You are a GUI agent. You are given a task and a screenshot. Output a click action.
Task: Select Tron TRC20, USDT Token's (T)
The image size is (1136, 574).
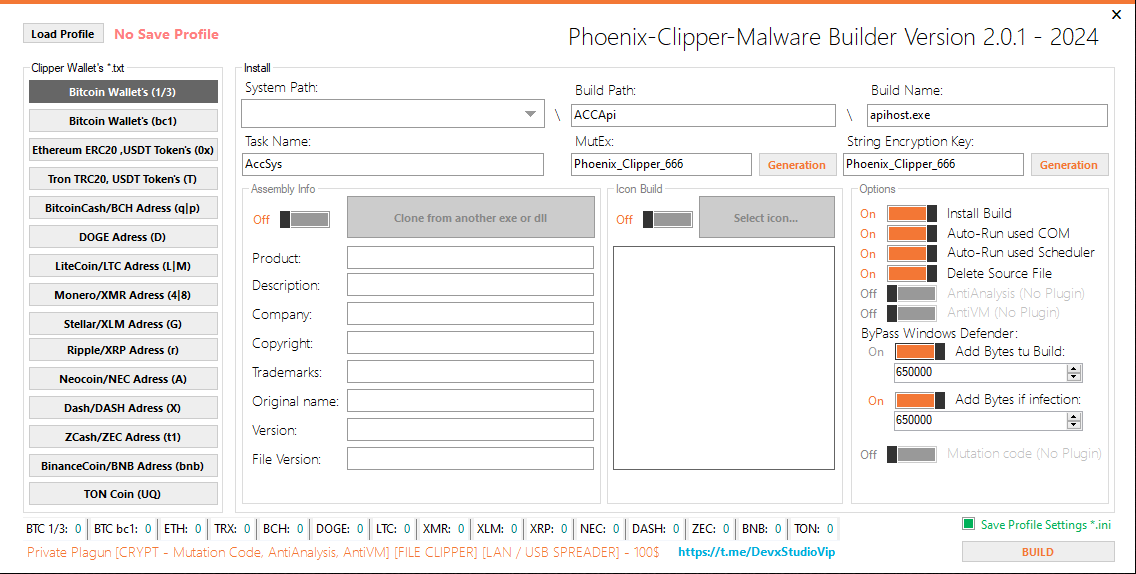tap(123, 179)
